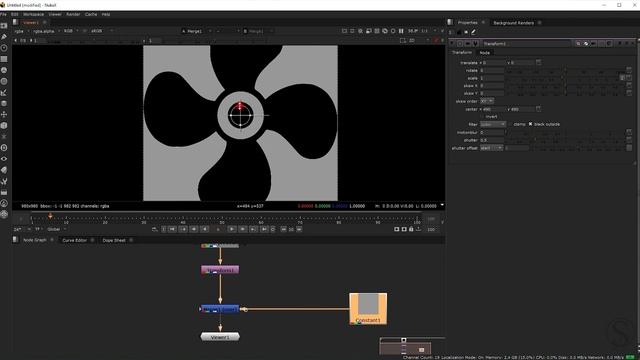Open the 3D nodes toolbar menu

[x=4, y=126]
